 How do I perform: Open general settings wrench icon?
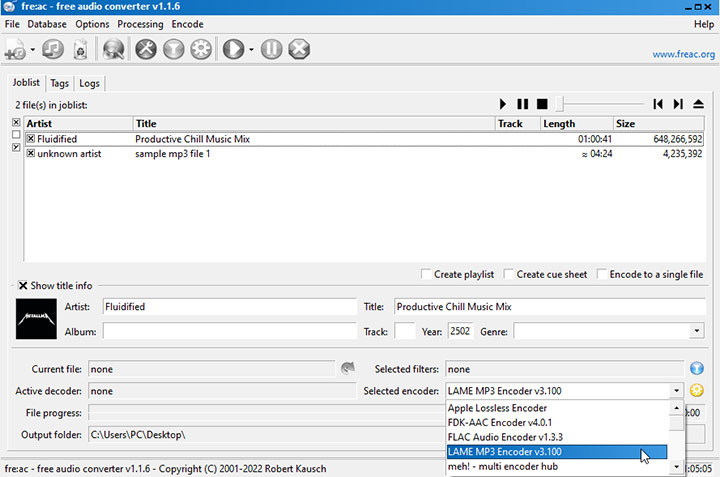(x=146, y=49)
